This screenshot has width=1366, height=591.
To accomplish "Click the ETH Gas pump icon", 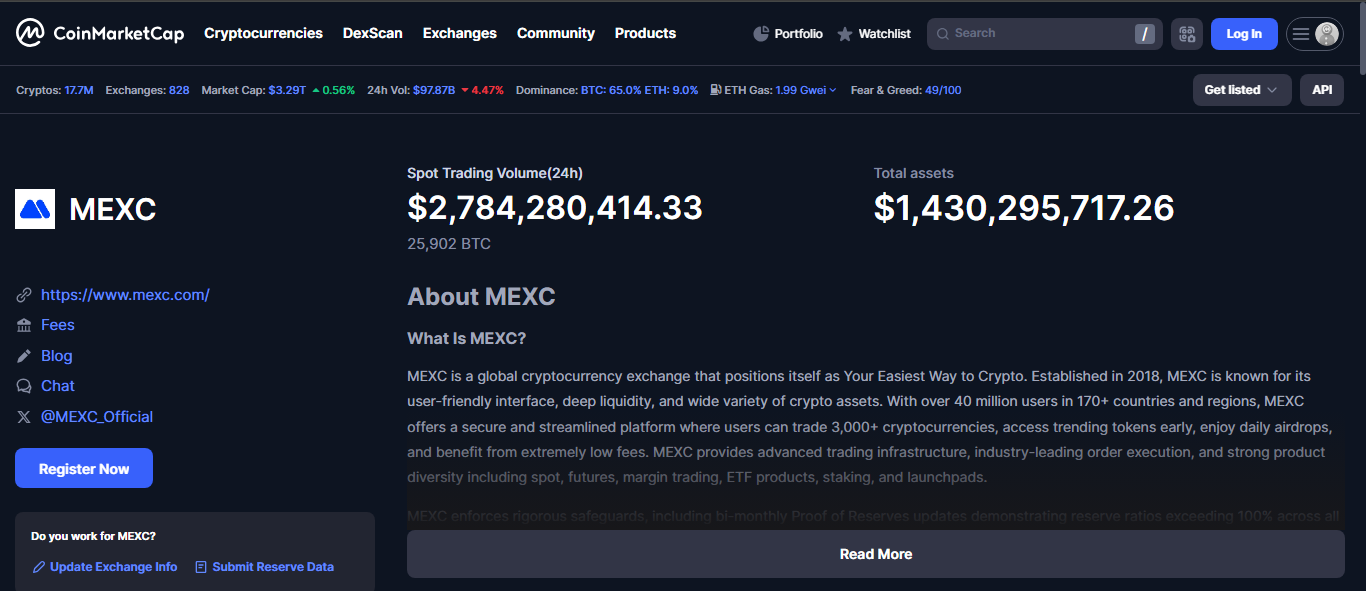I will 716,90.
